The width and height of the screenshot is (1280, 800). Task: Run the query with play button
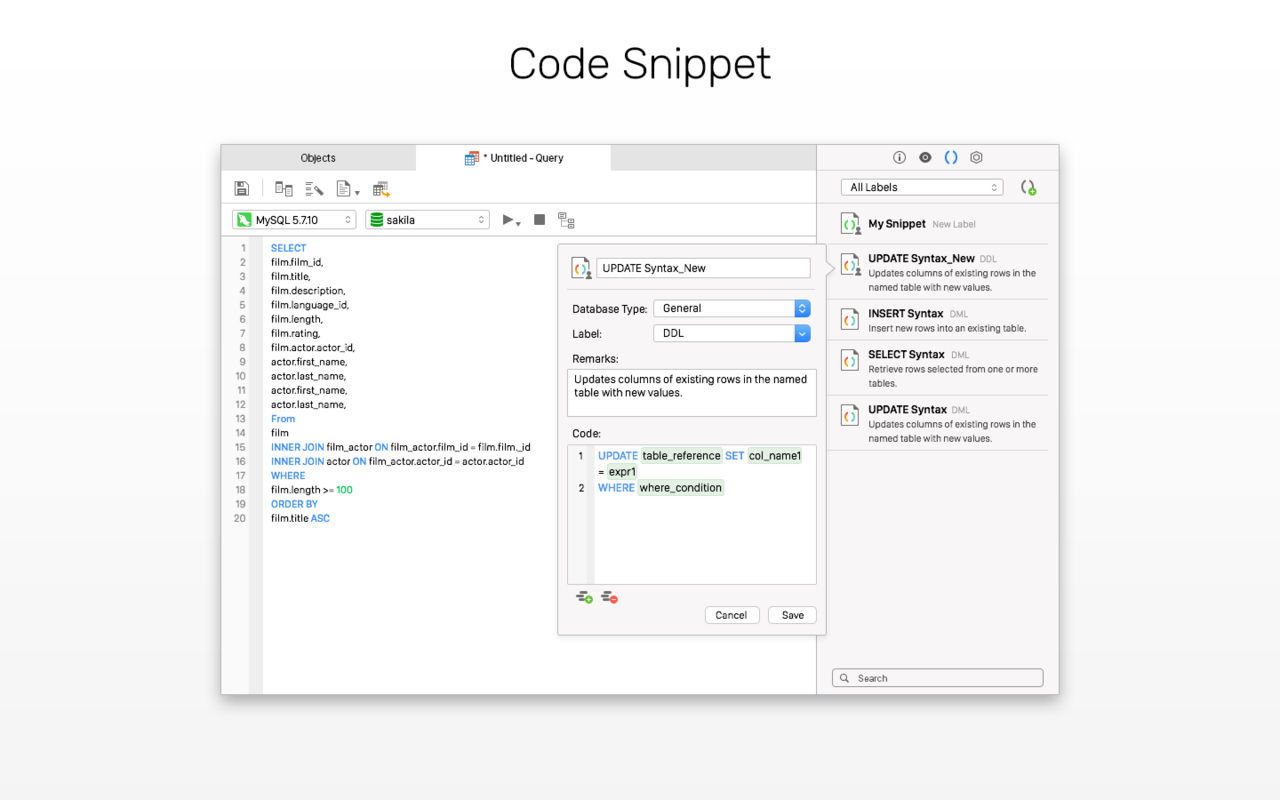click(x=511, y=220)
